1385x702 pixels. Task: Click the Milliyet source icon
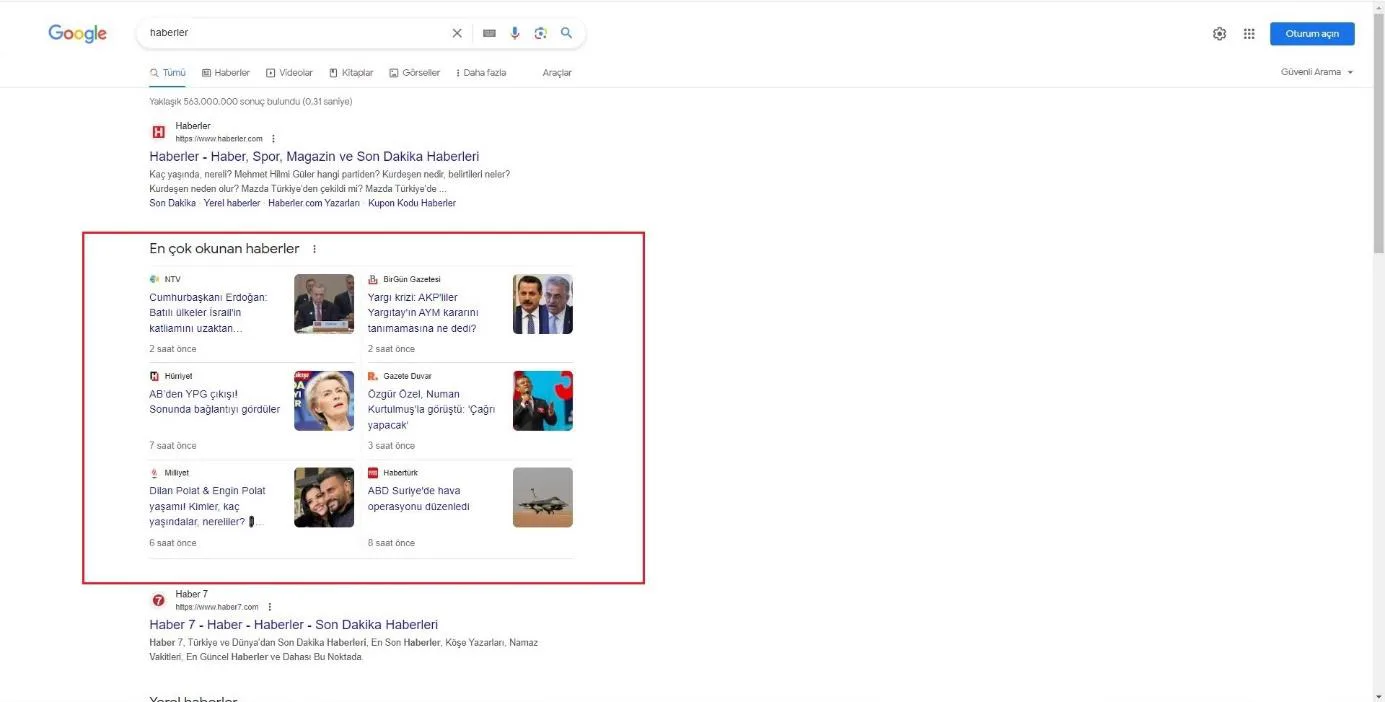pyautogui.click(x=154, y=473)
